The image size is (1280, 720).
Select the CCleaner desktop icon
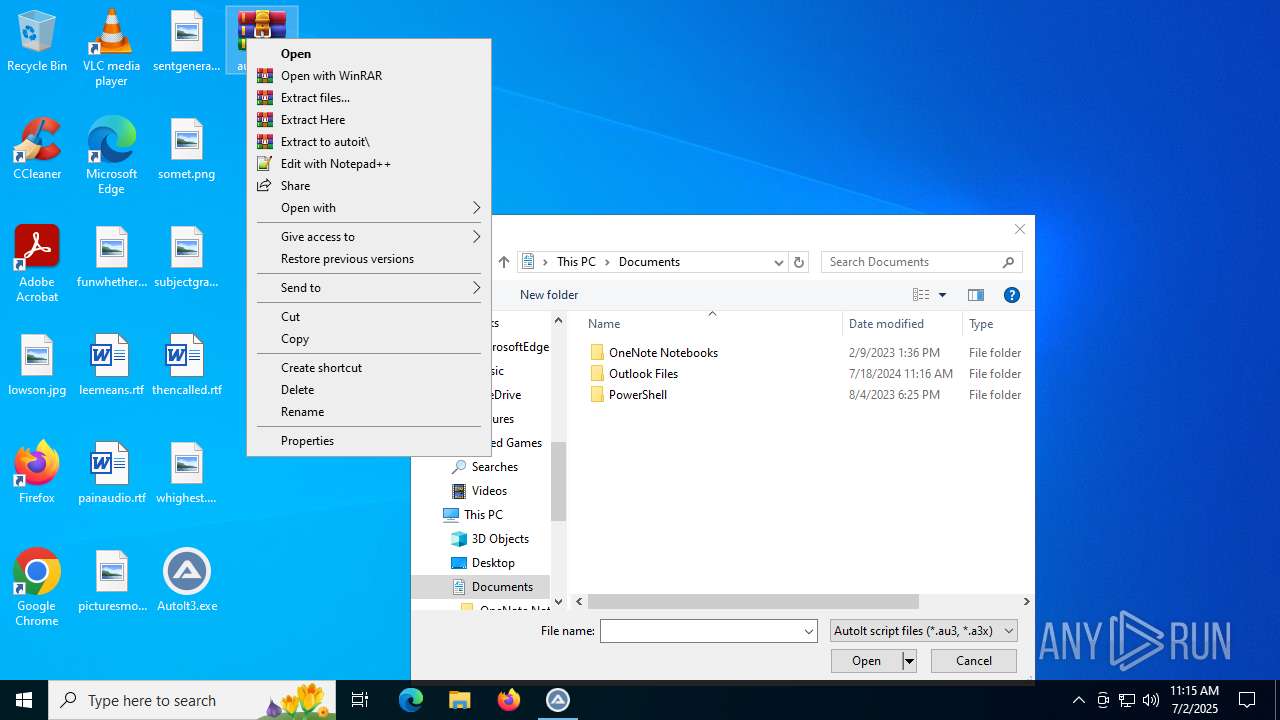pos(37,150)
